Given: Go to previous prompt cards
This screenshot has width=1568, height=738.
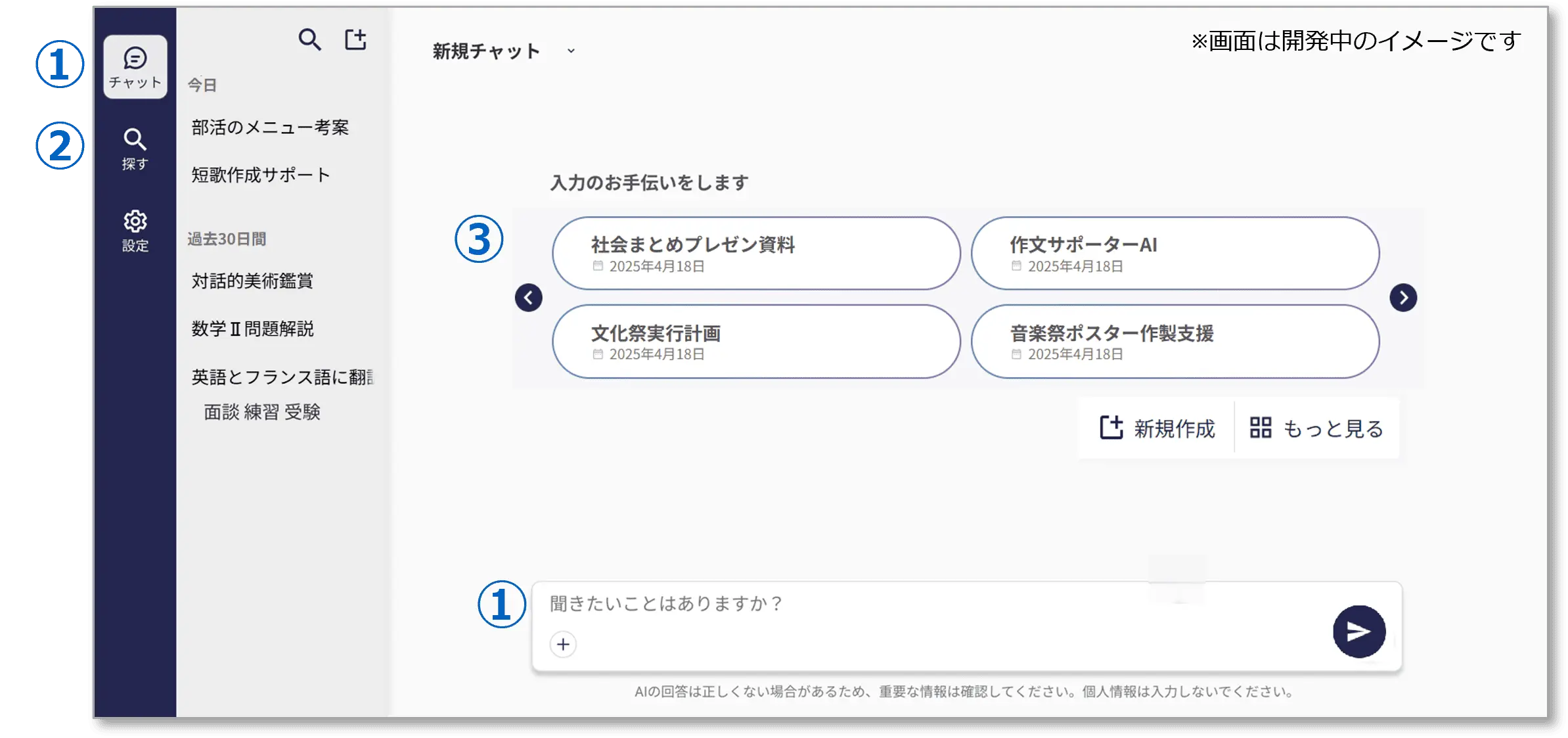Looking at the screenshot, I should coord(528,298).
